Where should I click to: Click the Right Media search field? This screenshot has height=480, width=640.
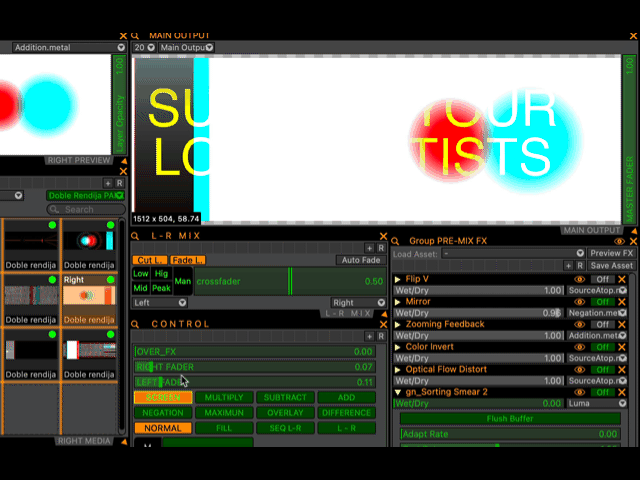coord(86,209)
